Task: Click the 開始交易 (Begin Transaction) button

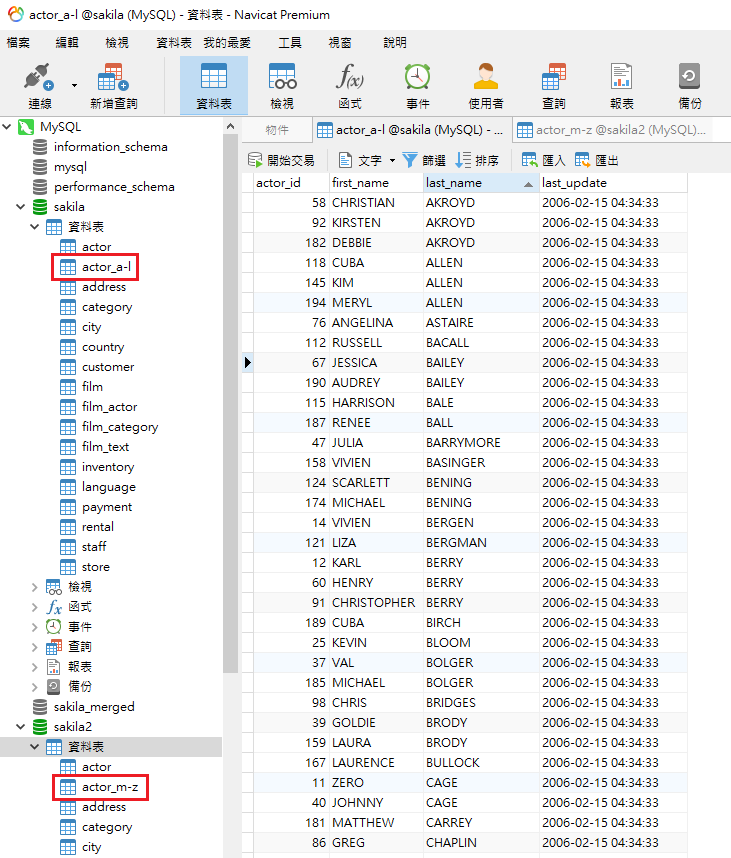Action: 282,160
